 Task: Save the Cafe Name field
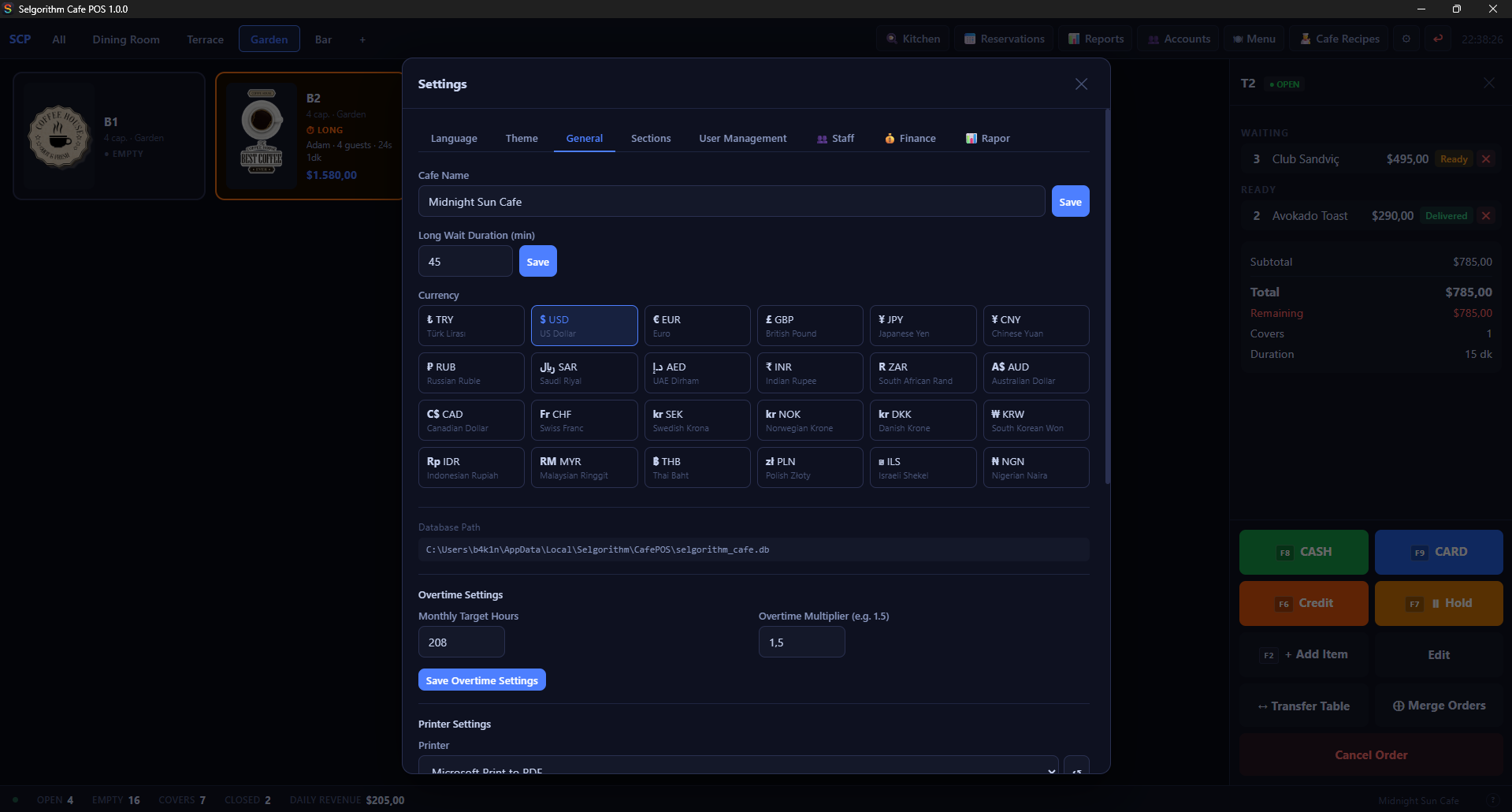[x=1070, y=202]
